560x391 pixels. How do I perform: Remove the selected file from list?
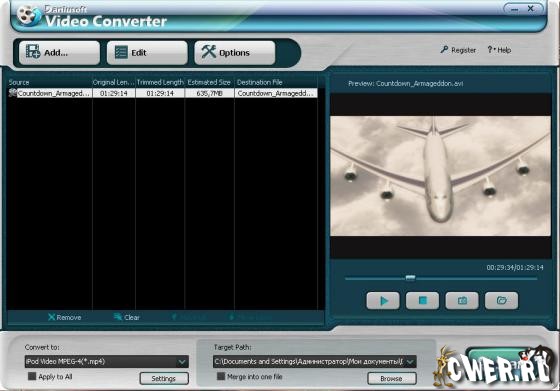(65, 317)
